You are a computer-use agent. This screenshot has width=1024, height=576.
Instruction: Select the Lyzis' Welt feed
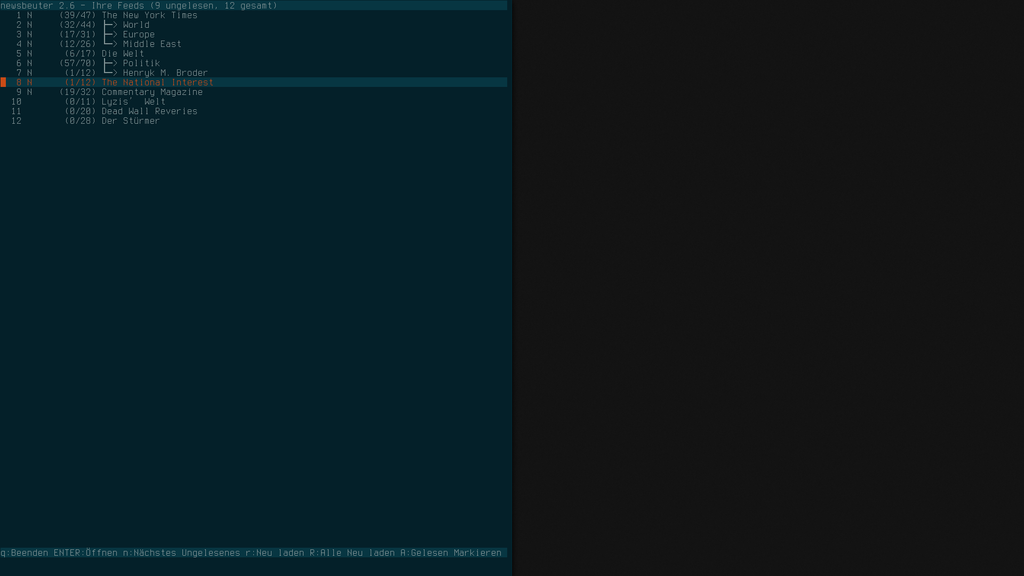[x=253, y=102]
